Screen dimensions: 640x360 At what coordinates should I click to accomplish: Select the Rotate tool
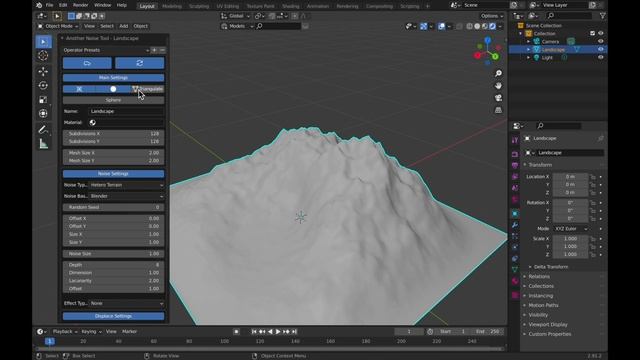pos(43,86)
